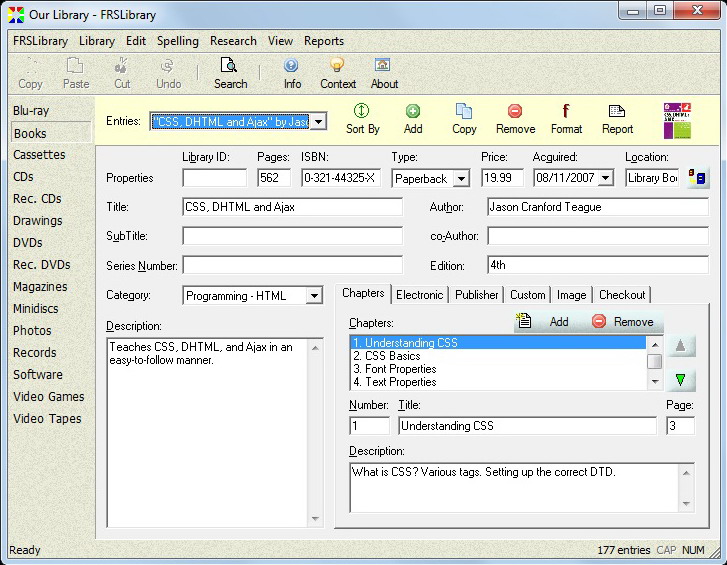Click book Description scroll down arrow
727x565 pixels.
point(315,519)
